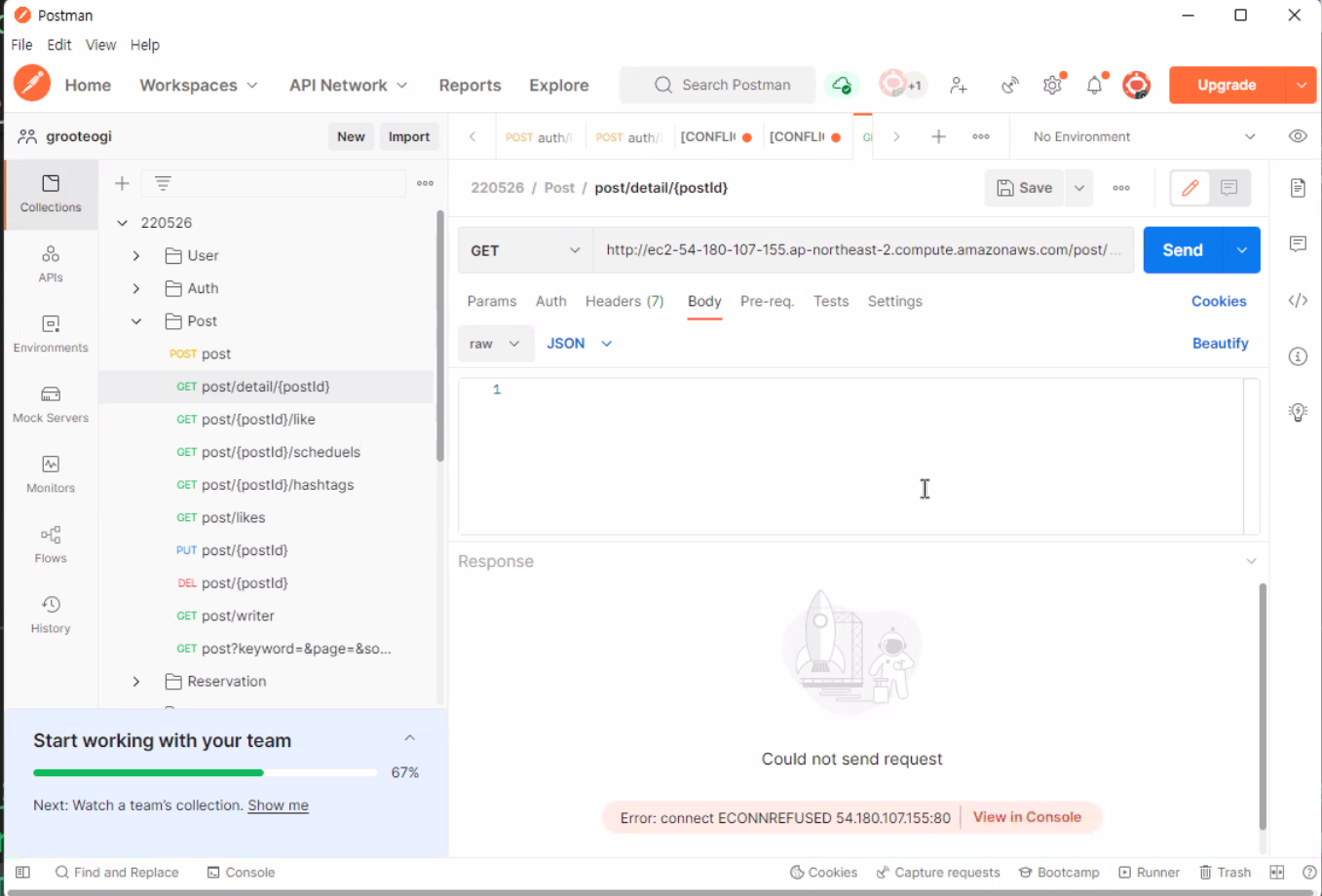
Task: Collapse the Post folder
Action: [136, 321]
